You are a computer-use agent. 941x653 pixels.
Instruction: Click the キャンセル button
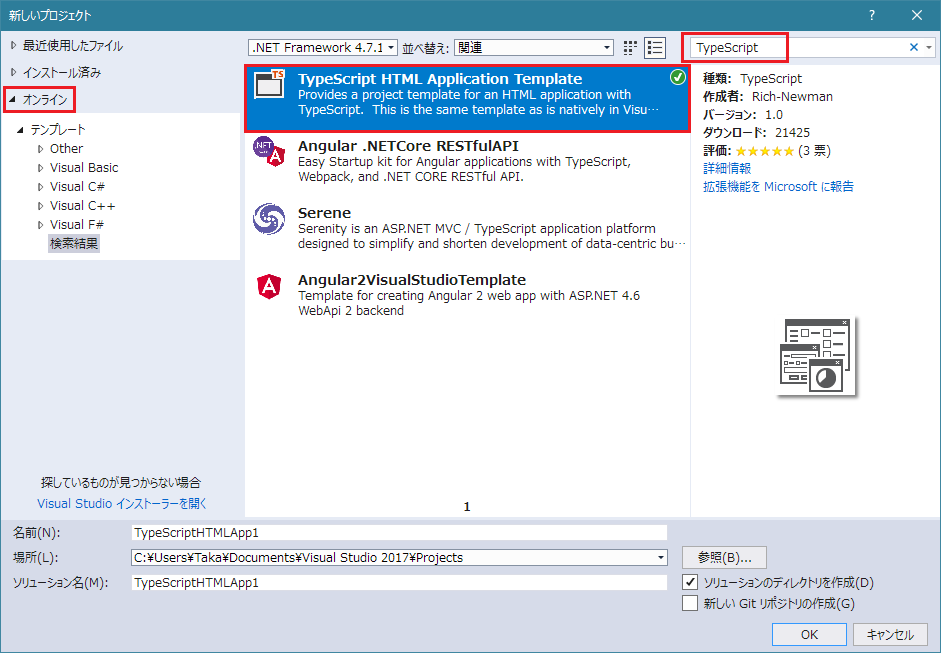[891, 634]
